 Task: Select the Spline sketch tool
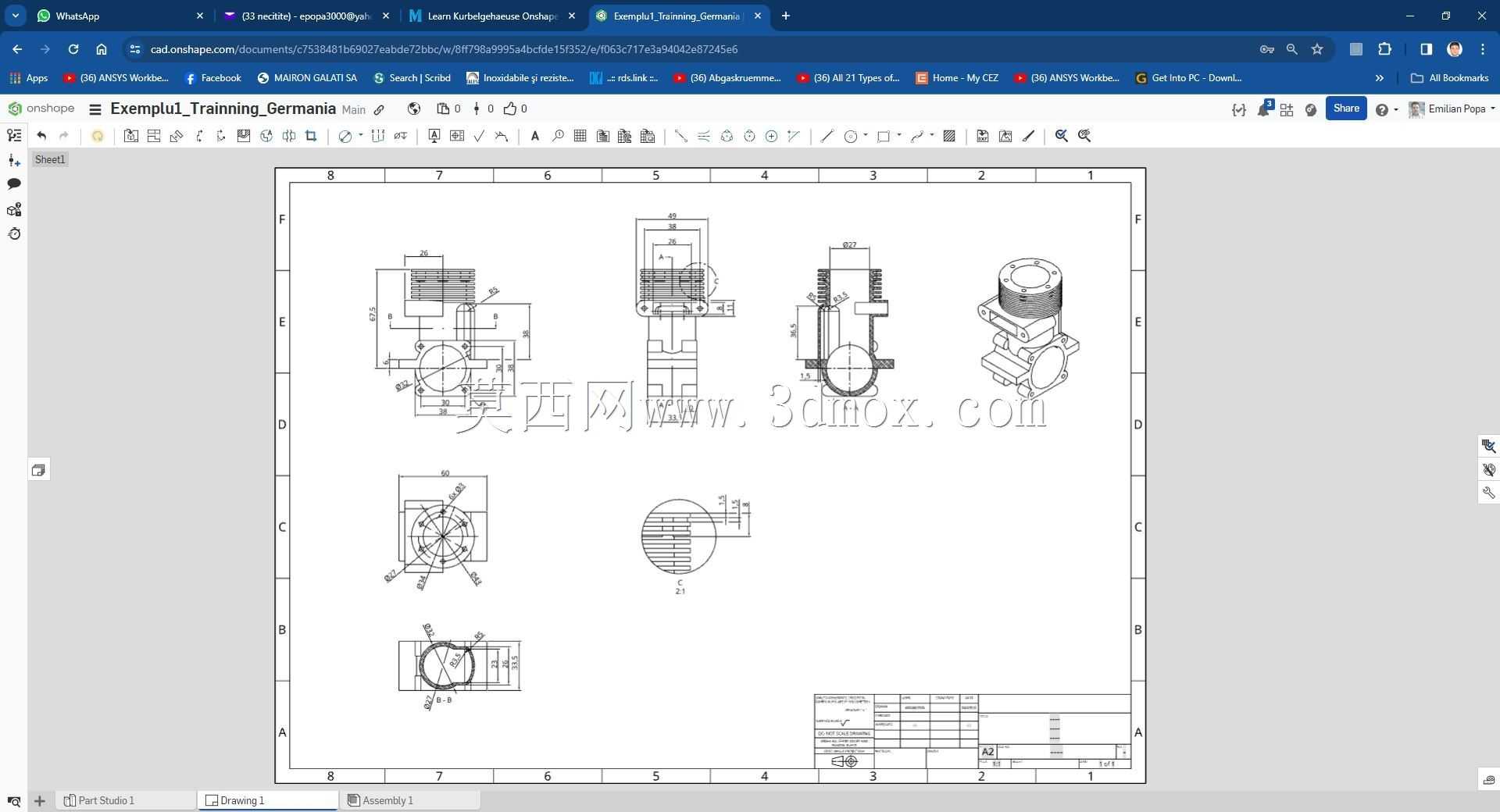917,136
